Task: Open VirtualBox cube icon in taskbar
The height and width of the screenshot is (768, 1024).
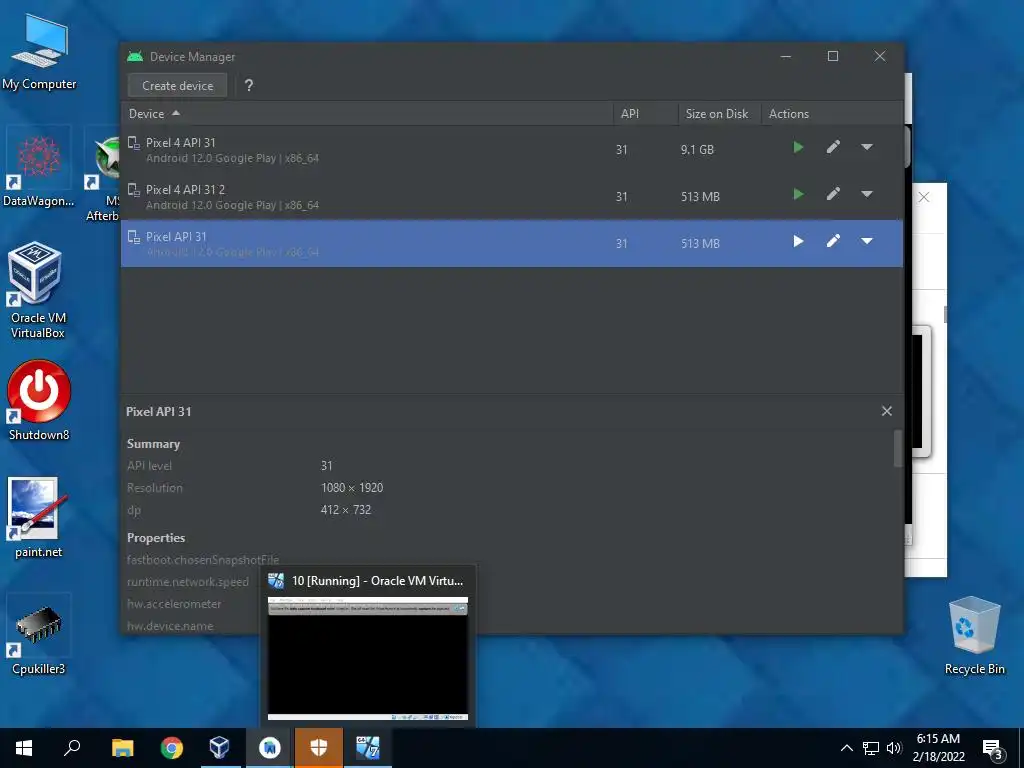Action: pyautogui.click(x=220, y=748)
